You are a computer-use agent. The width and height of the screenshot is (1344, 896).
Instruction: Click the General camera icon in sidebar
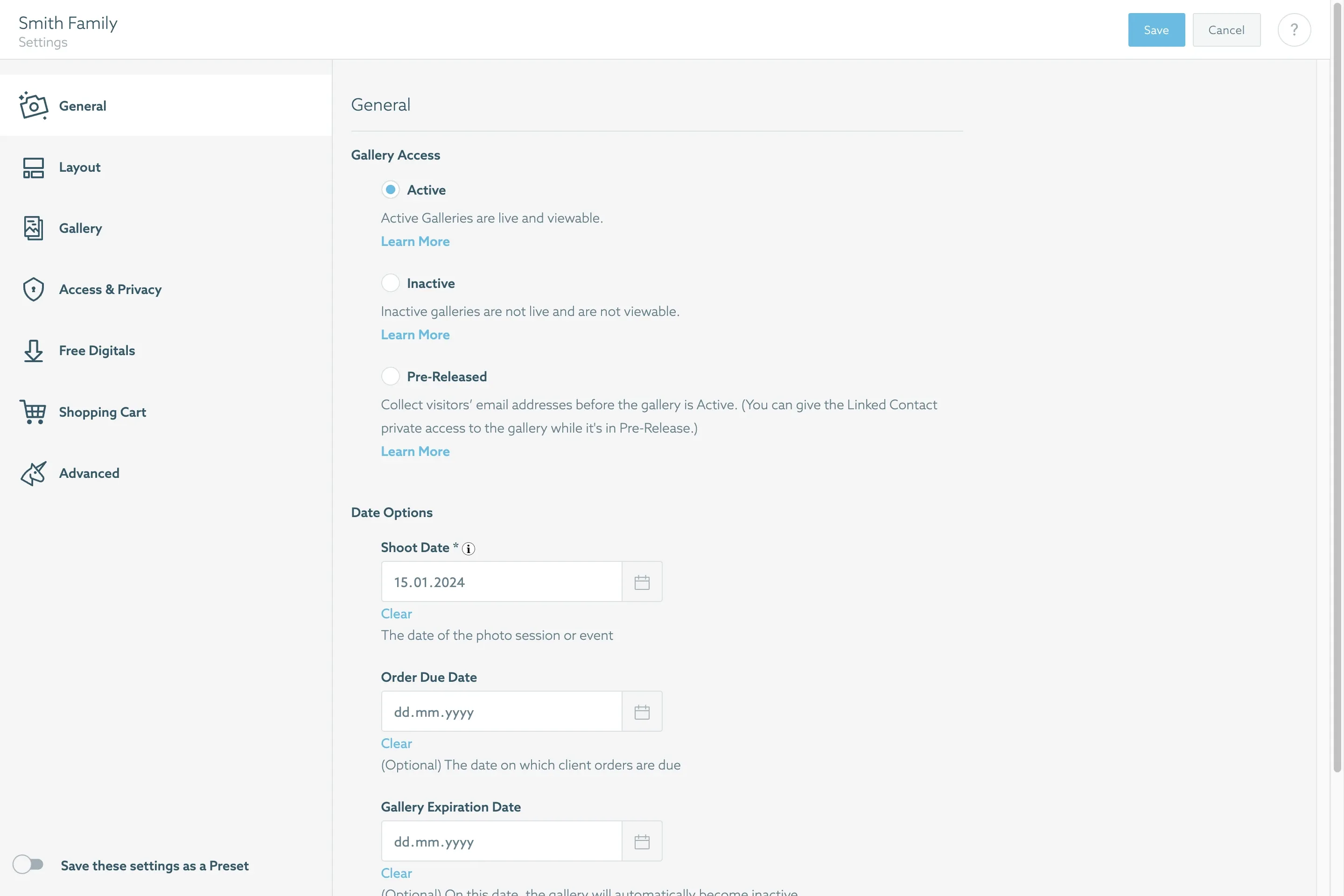point(33,106)
